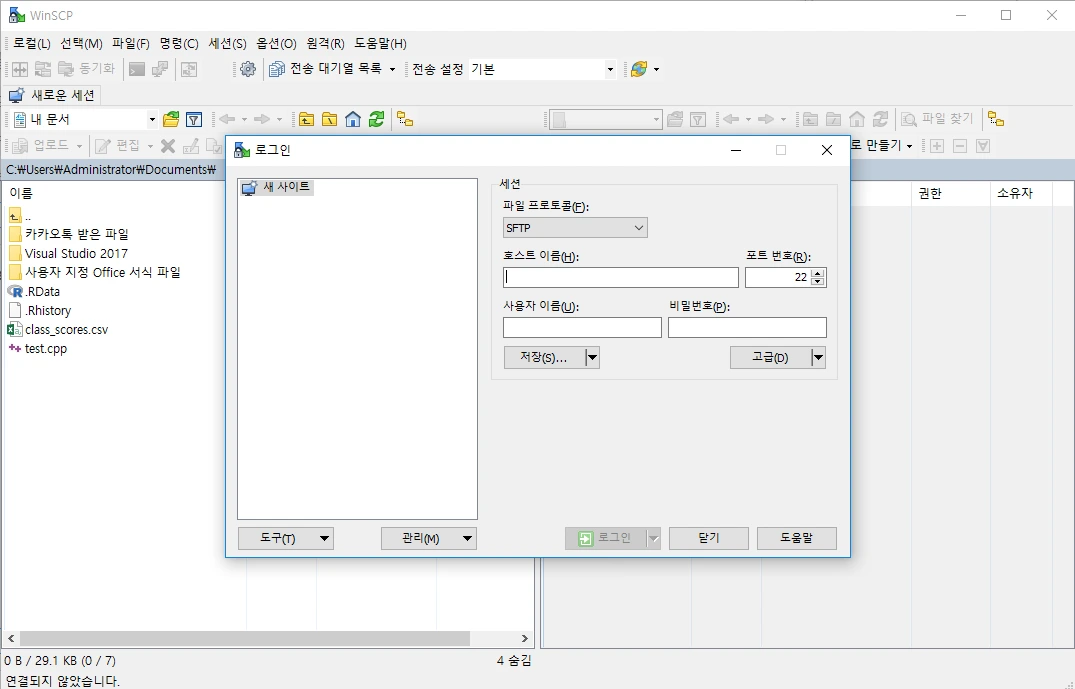Click the back navigation arrow
Screen dimensions: 1075x689
[x=227, y=119]
